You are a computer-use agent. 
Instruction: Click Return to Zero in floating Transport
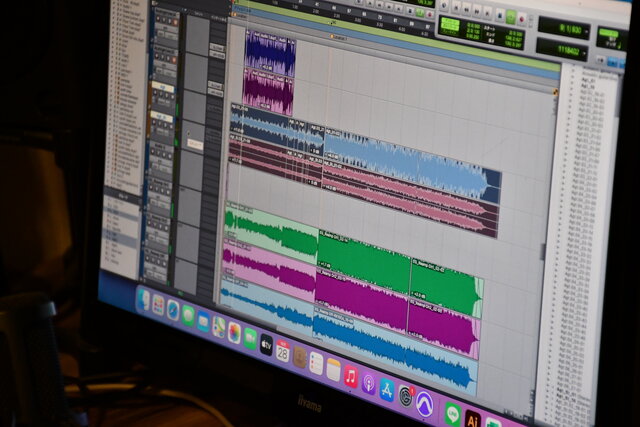click(x=456, y=7)
